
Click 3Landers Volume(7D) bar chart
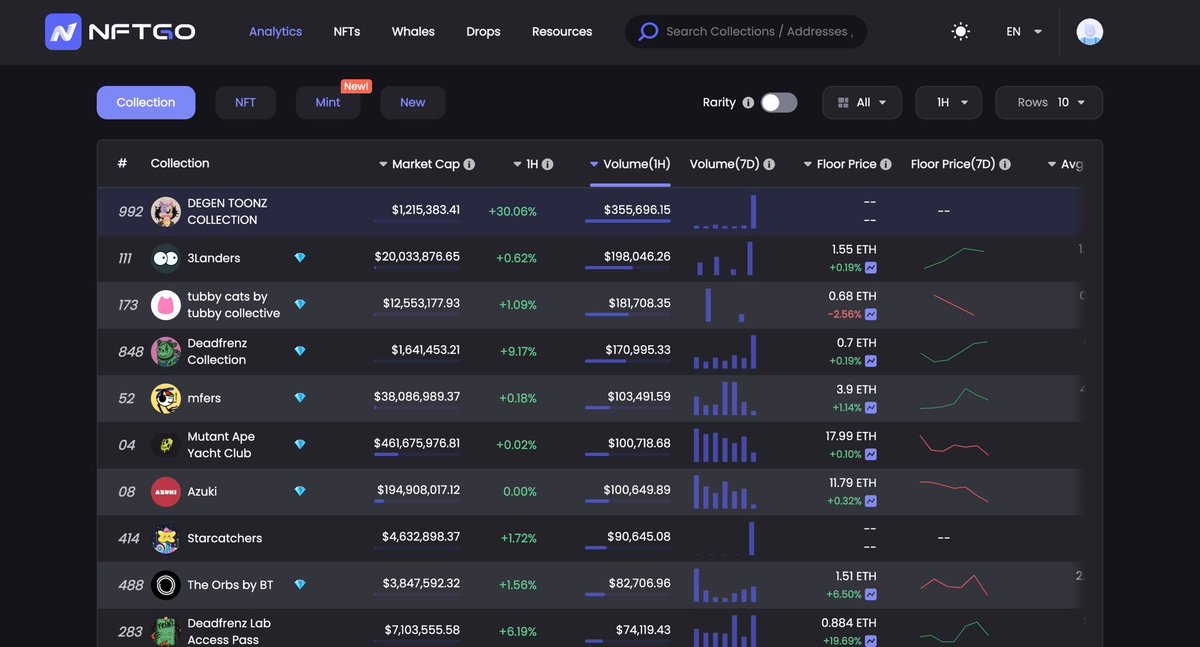(726, 258)
